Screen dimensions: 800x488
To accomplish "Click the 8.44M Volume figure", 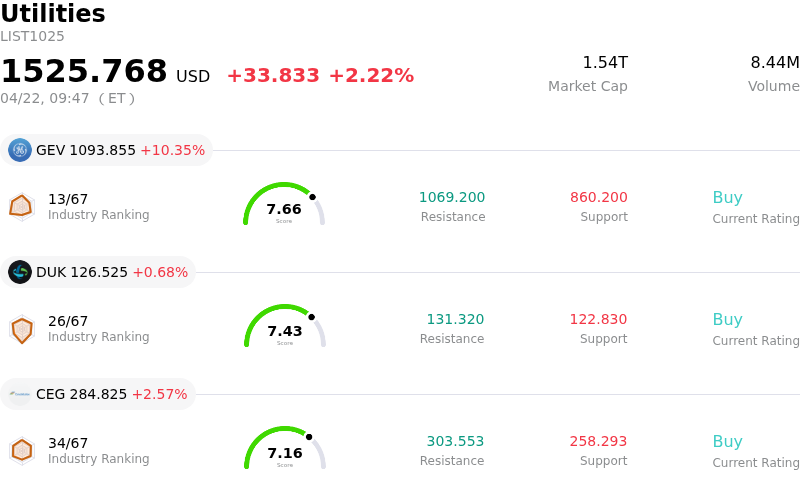I will 774,63.
